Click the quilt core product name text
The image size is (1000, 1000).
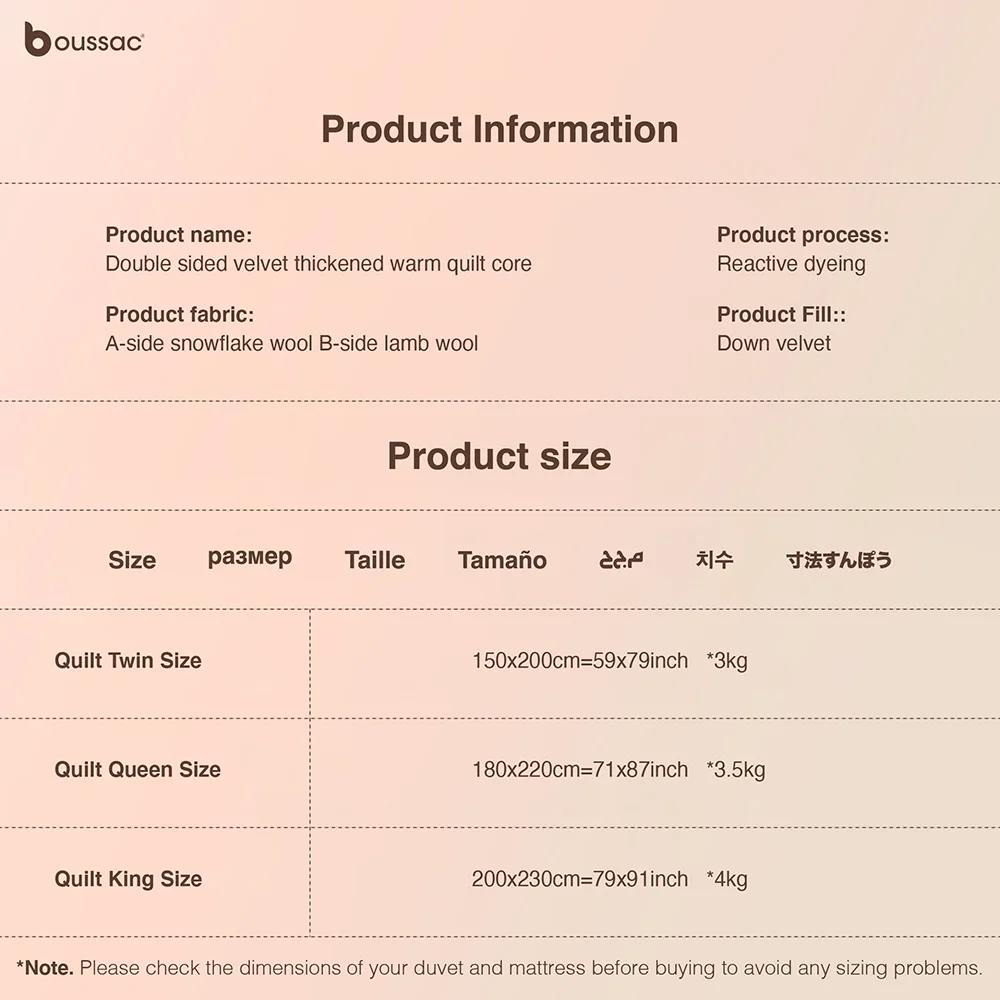318,264
